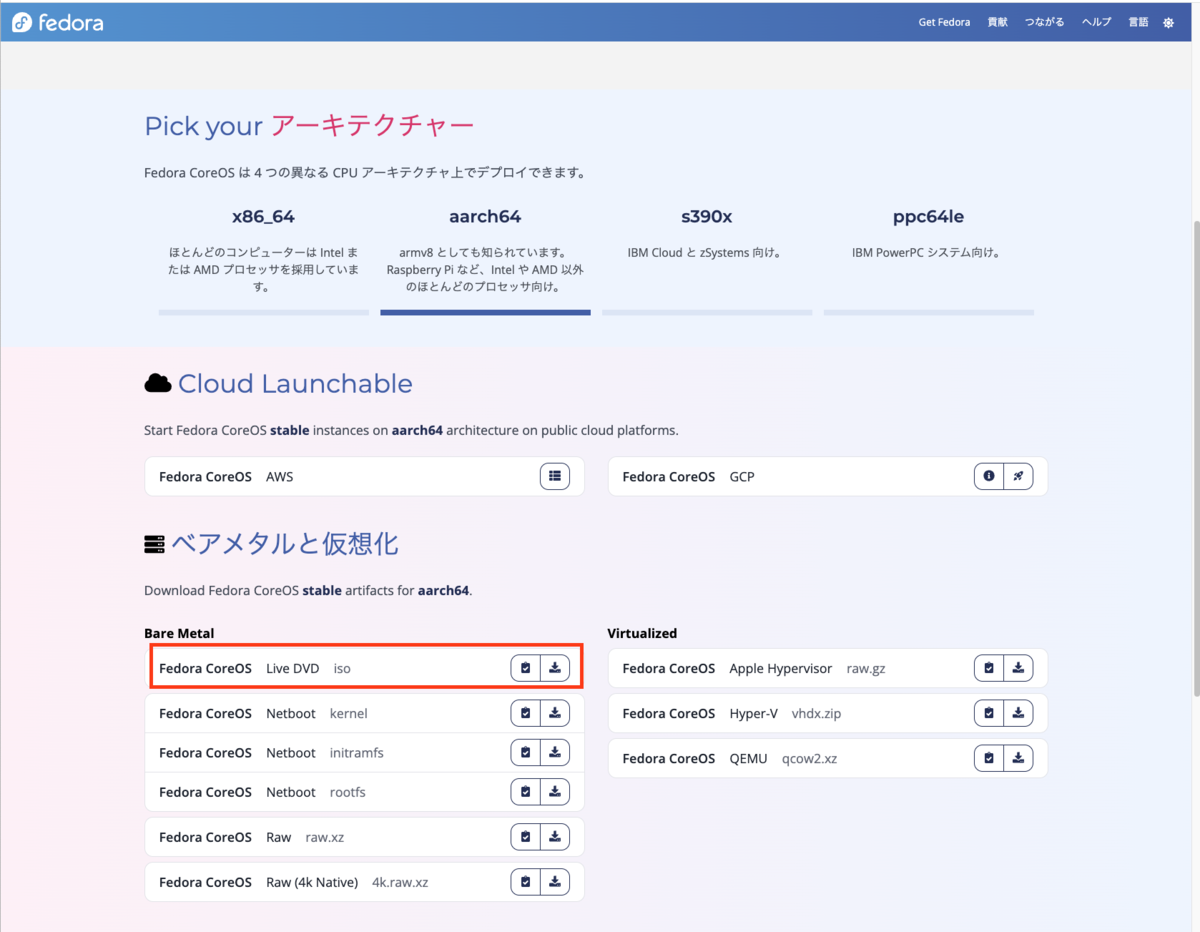Toggle the dark mode sun icon
This screenshot has height=932, width=1200.
pos(1168,22)
